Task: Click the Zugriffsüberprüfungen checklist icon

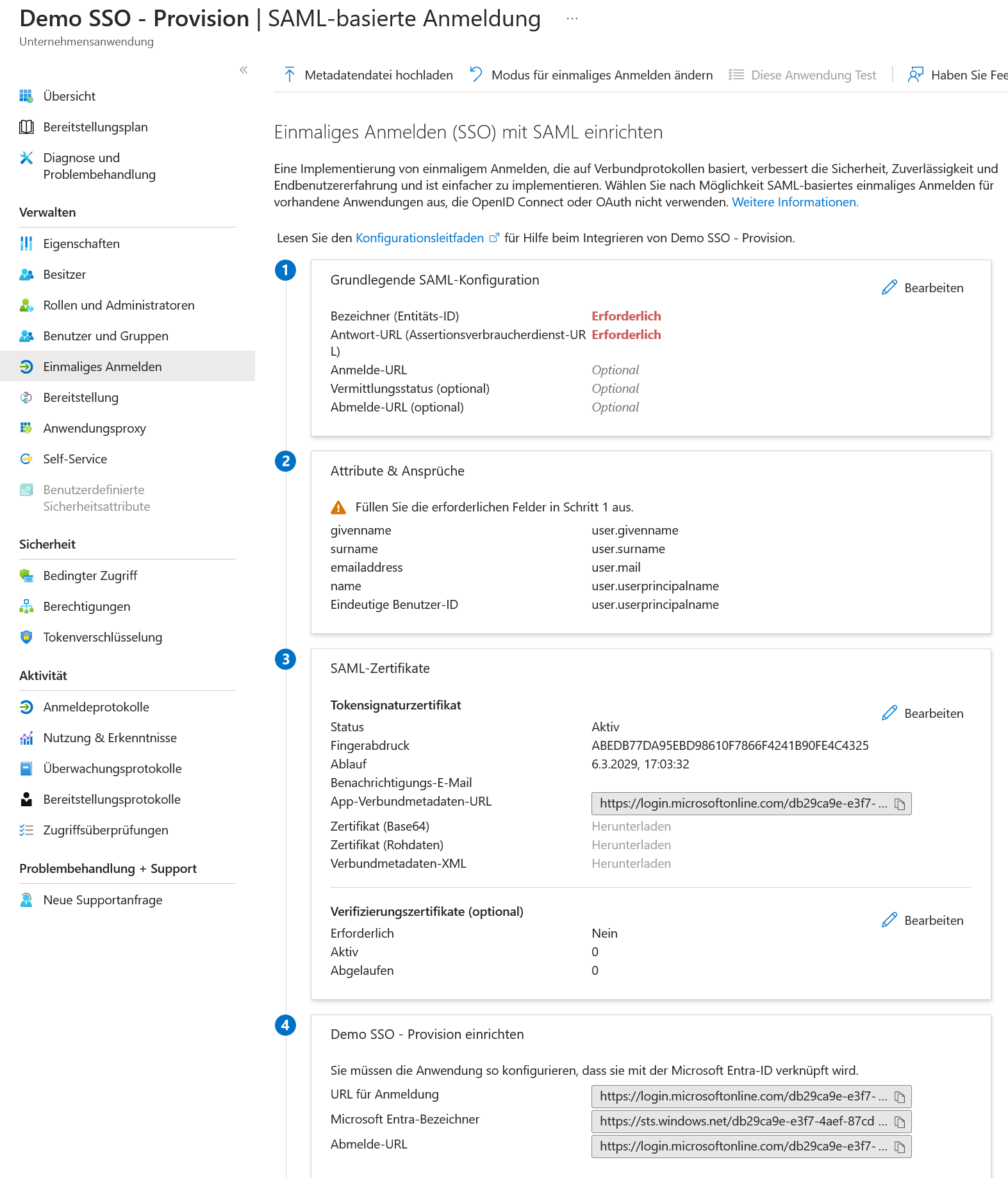Action: pos(26,830)
